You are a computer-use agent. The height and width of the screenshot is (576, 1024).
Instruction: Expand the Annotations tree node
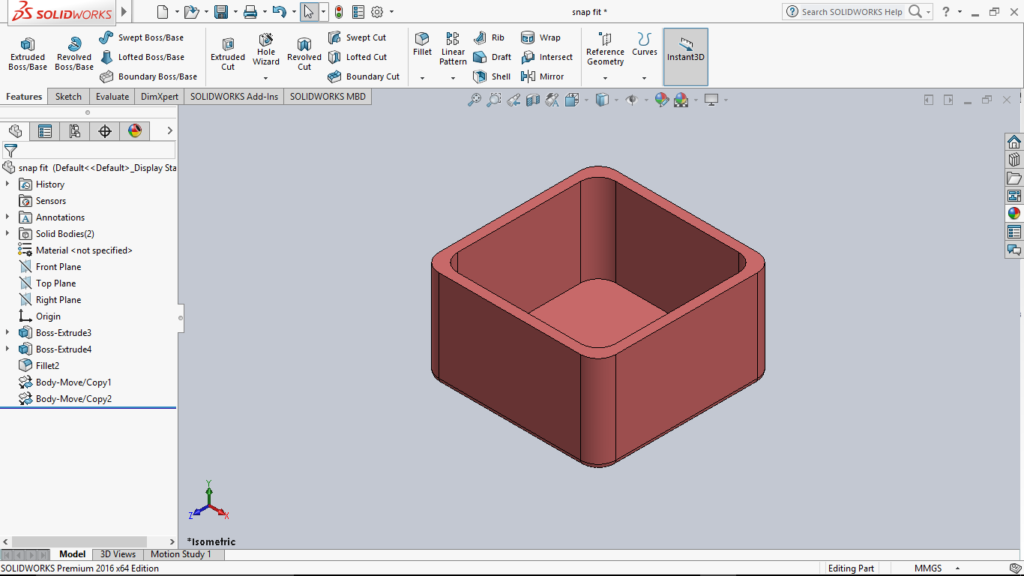pos(8,217)
